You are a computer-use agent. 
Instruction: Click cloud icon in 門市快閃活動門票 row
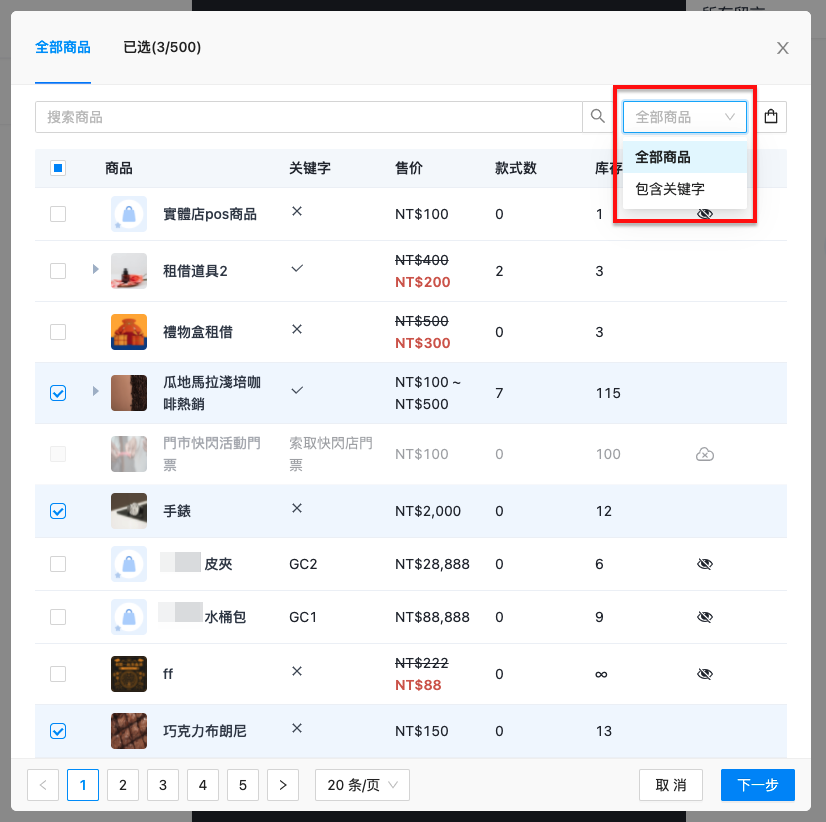pyautogui.click(x=704, y=454)
